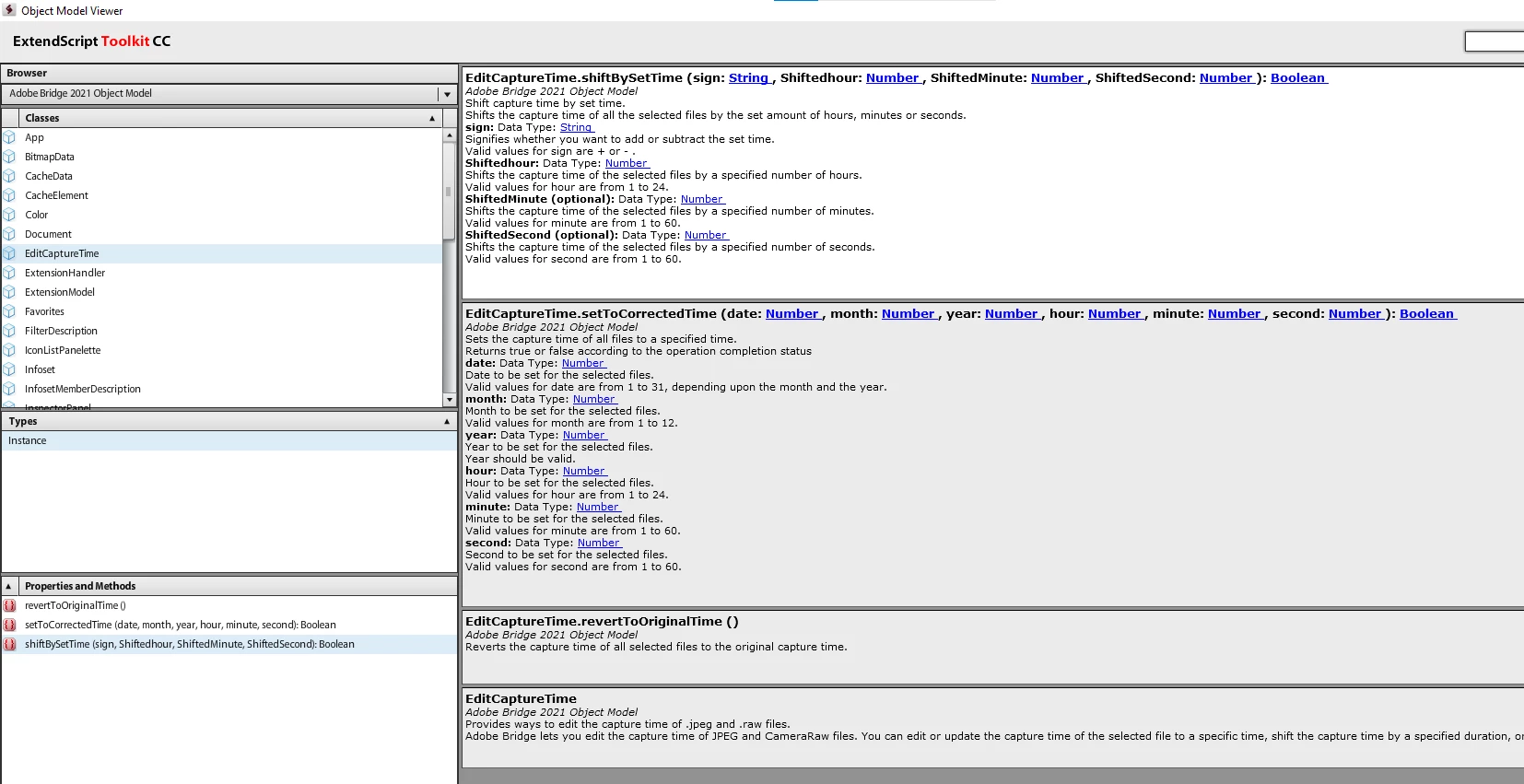Click the Browser panel header

(229, 73)
